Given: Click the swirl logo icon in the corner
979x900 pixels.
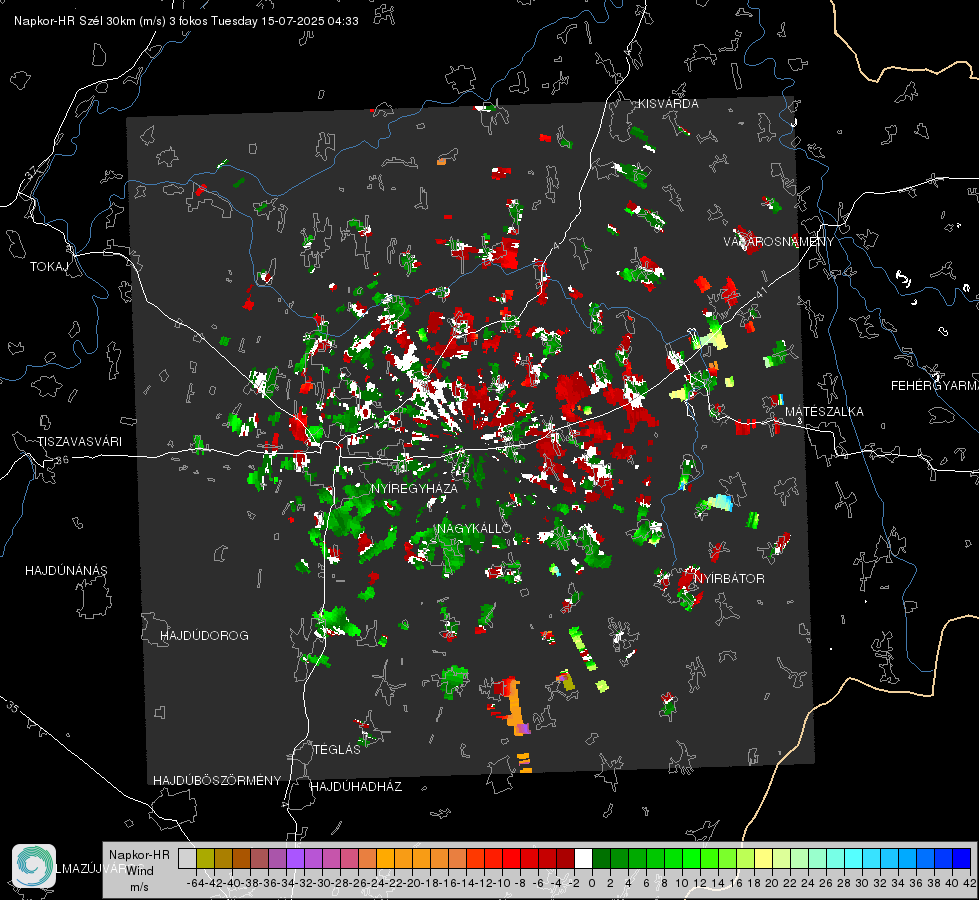Looking at the screenshot, I should point(34,866).
